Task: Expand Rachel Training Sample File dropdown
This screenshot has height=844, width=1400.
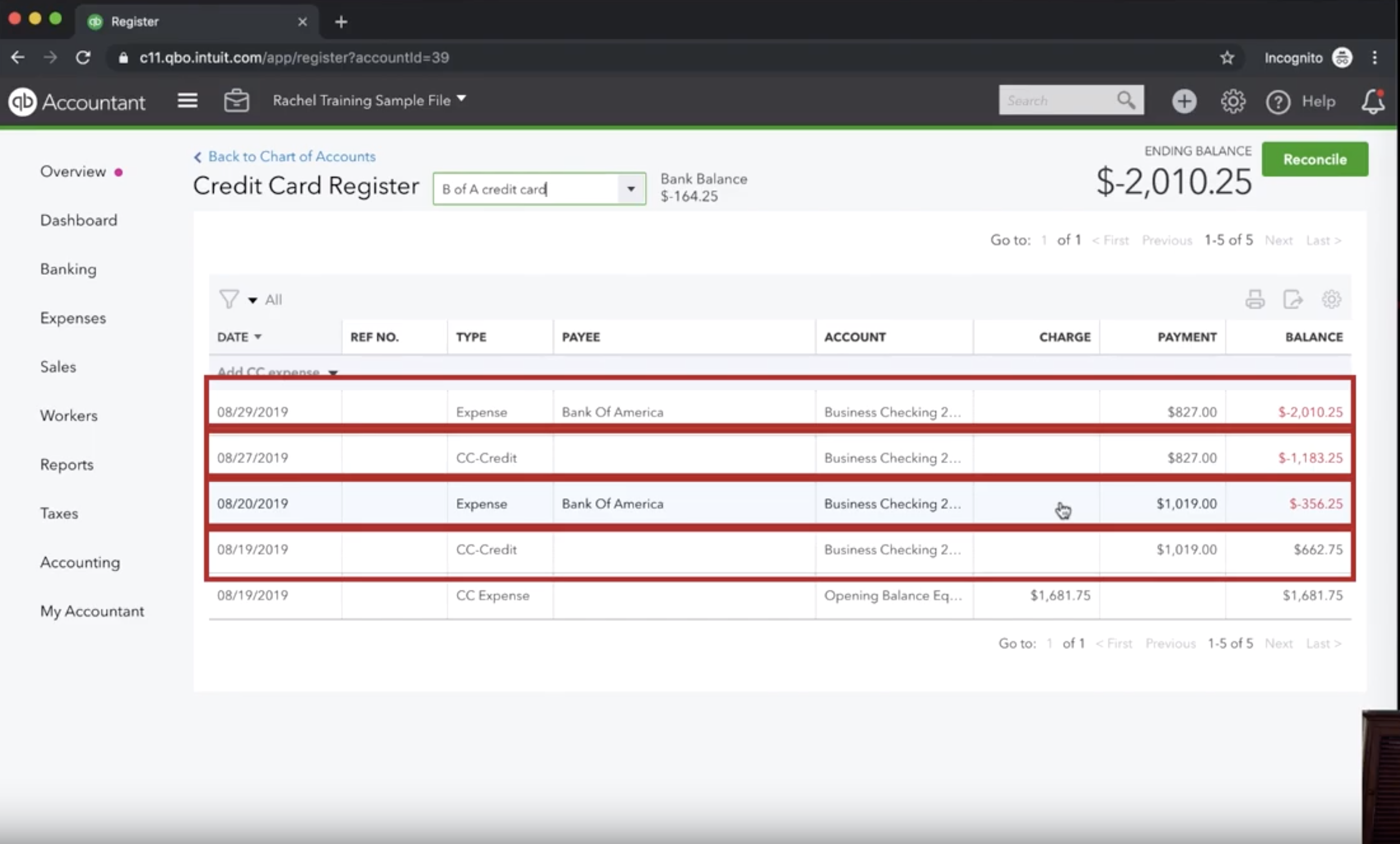Action: pyautogui.click(x=369, y=100)
